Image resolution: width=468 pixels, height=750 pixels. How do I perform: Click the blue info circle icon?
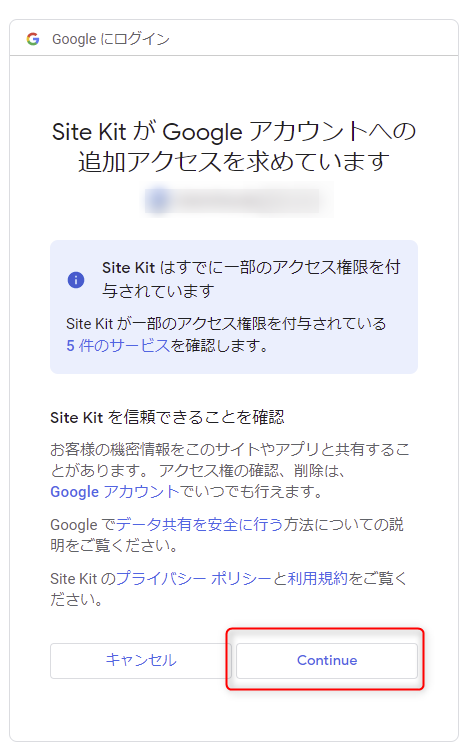click(x=76, y=280)
